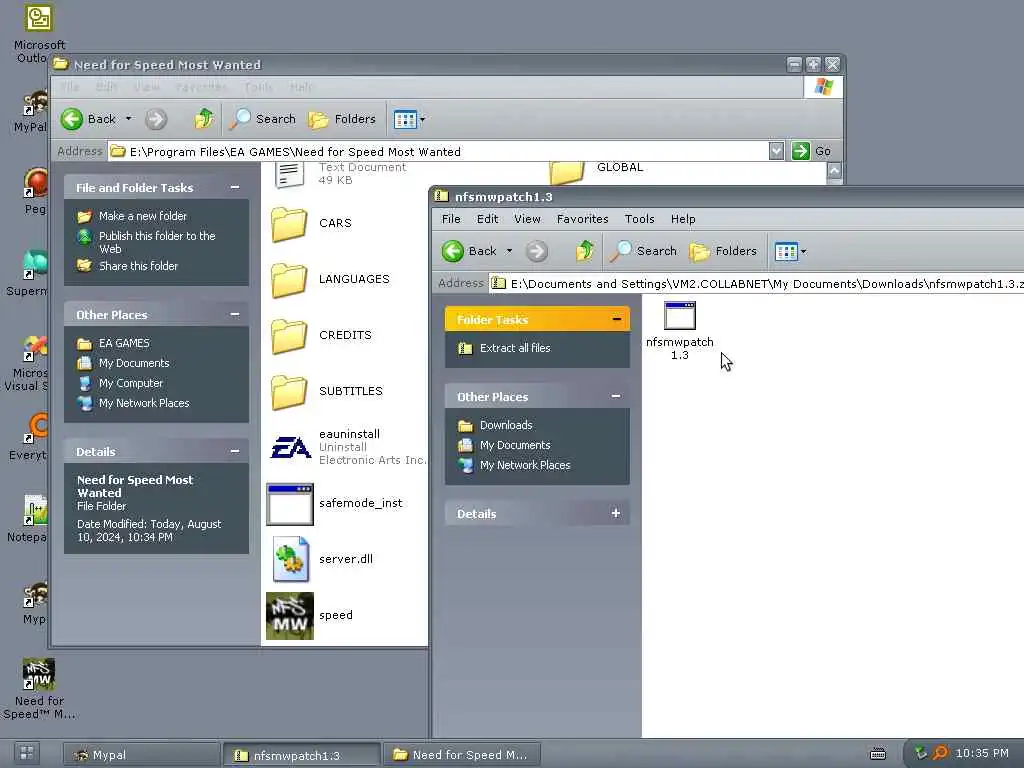Select the CARS folder
The width and height of the screenshot is (1024, 768).
312,224
